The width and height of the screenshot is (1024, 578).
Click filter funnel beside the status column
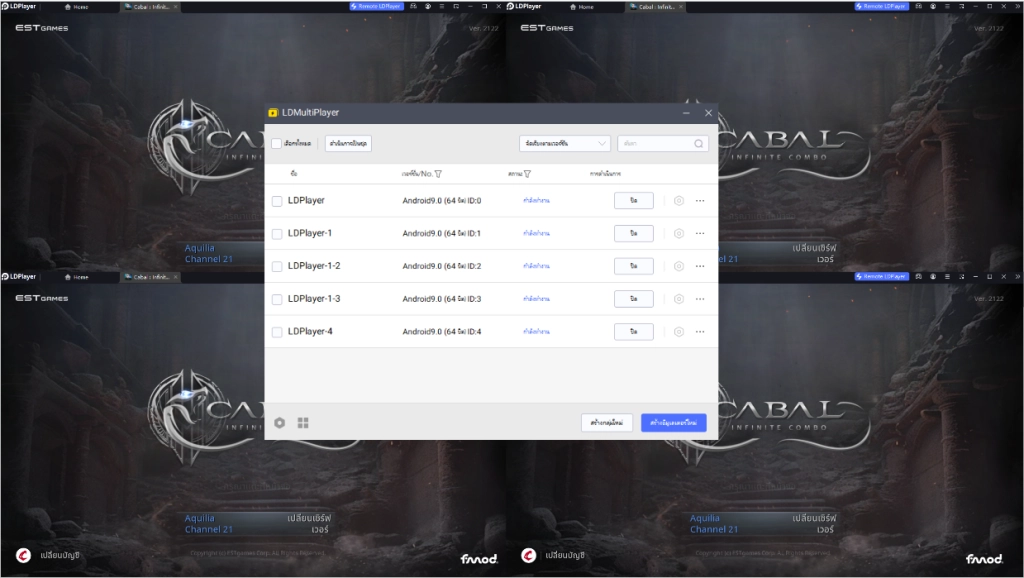pyautogui.click(x=527, y=174)
